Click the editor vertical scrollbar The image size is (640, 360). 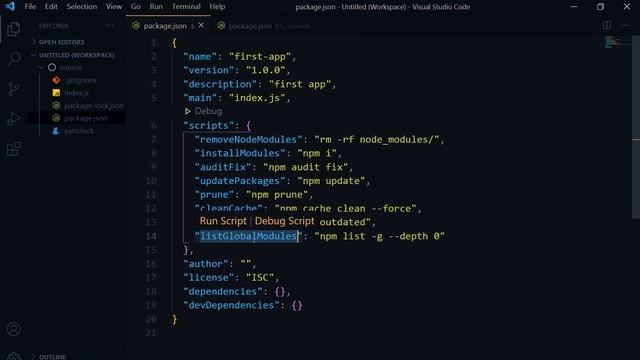[636, 127]
